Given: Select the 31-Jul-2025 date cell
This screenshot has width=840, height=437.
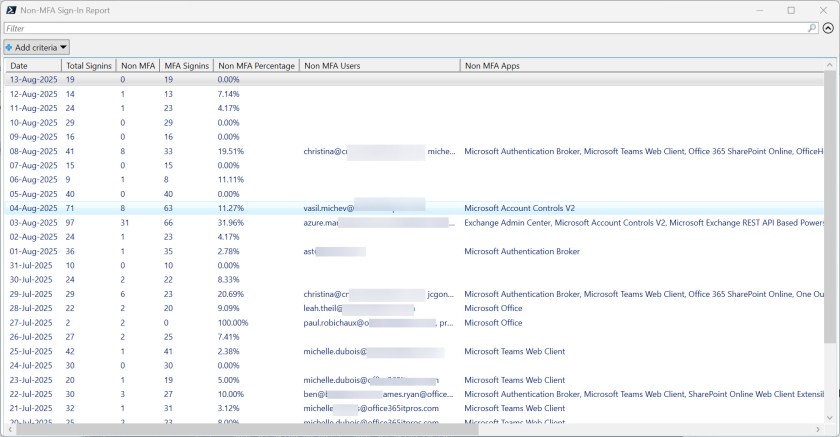Looking at the screenshot, I should click(x=31, y=266).
